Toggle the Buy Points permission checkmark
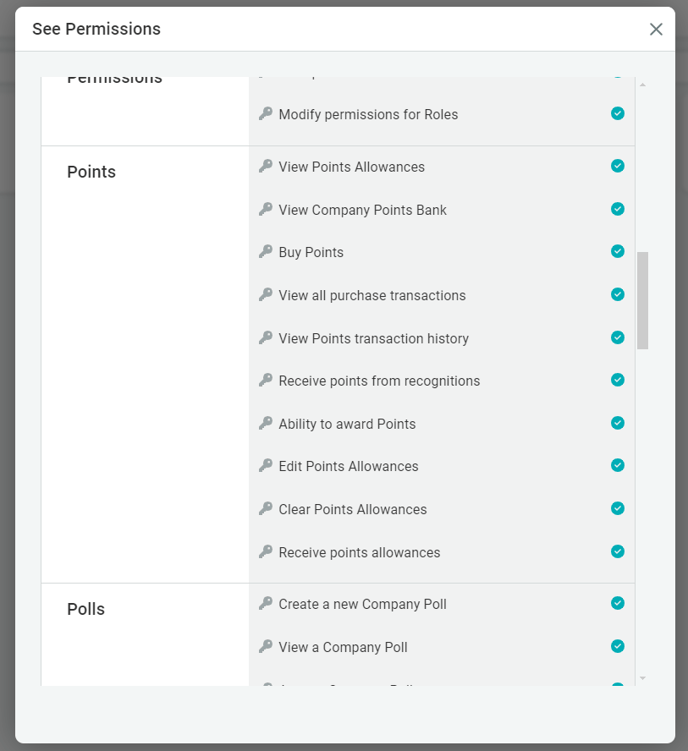This screenshot has height=751, width=688. click(x=618, y=251)
